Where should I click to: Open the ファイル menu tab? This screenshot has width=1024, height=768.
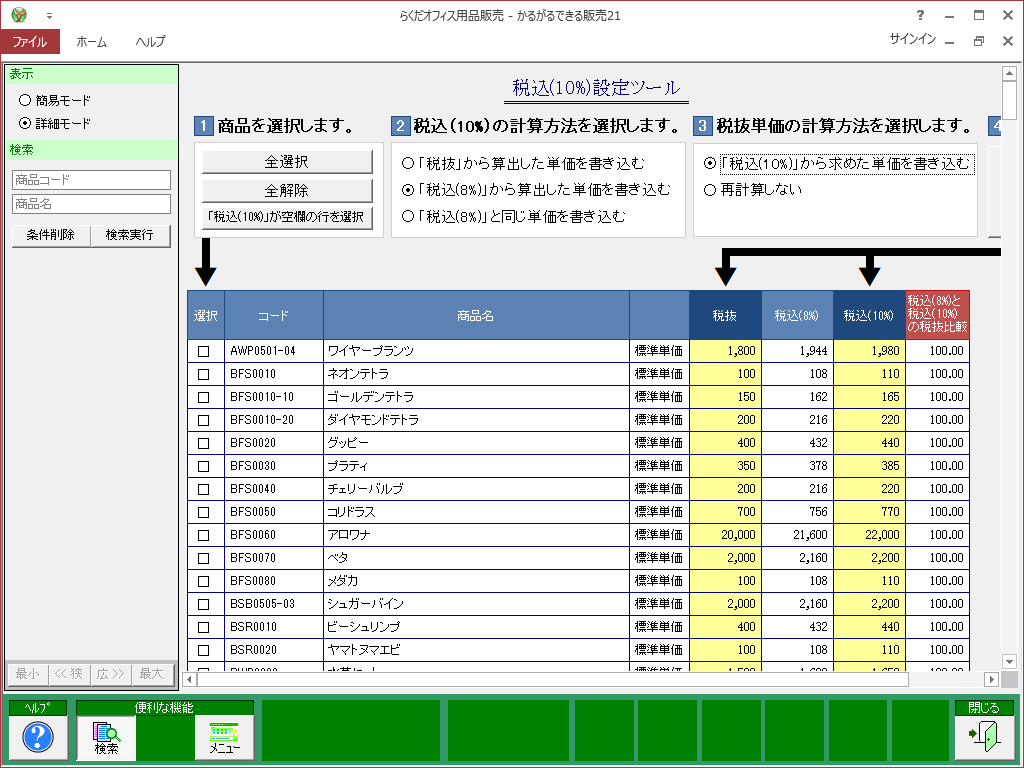[x=30, y=41]
